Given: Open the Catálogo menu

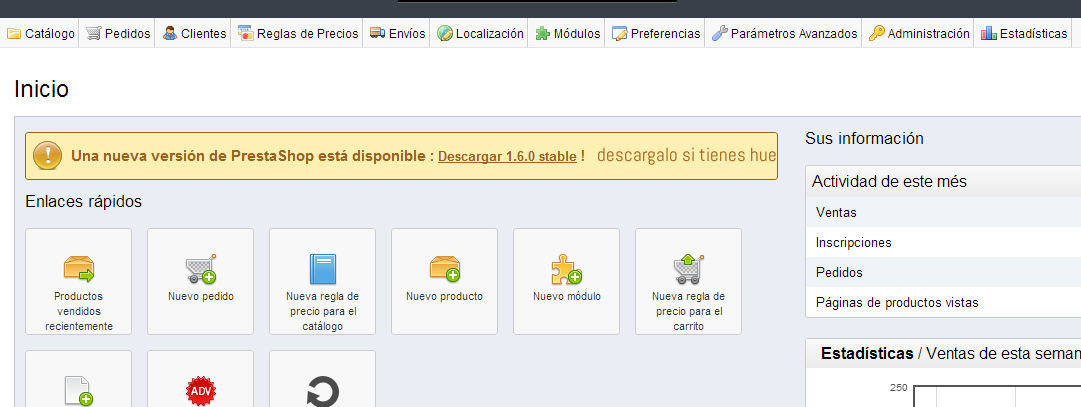Looking at the screenshot, I should pos(40,33).
